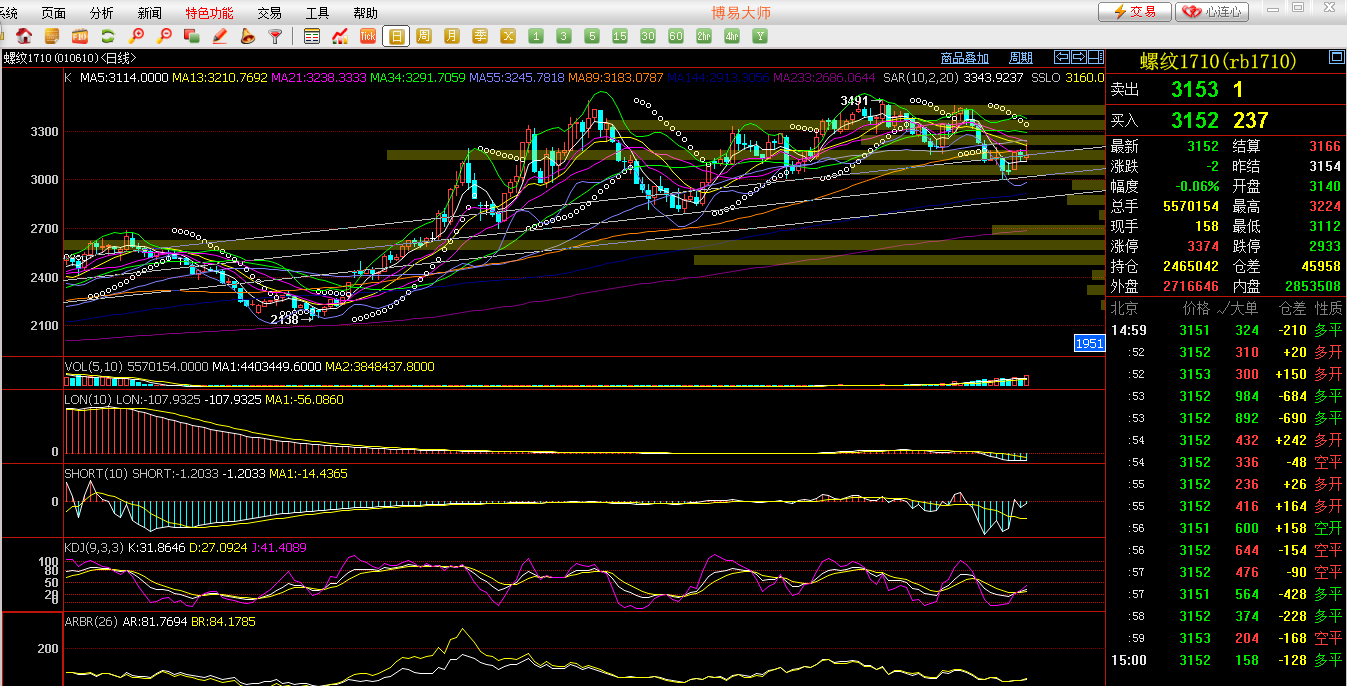This screenshot has height=686, width=1347.
Task: Click the 1951 price axis marker
Action: [1088, 343]
